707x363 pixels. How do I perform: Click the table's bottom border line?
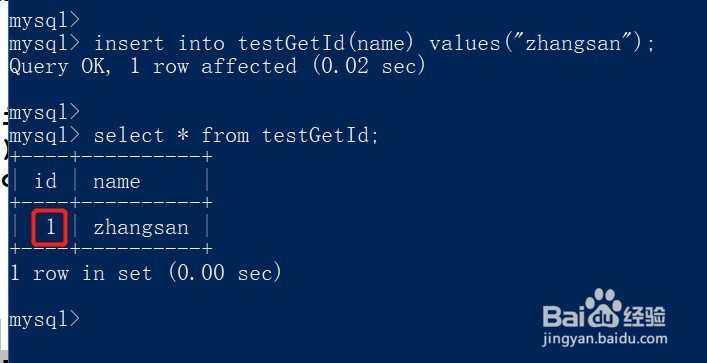point(110,248)
